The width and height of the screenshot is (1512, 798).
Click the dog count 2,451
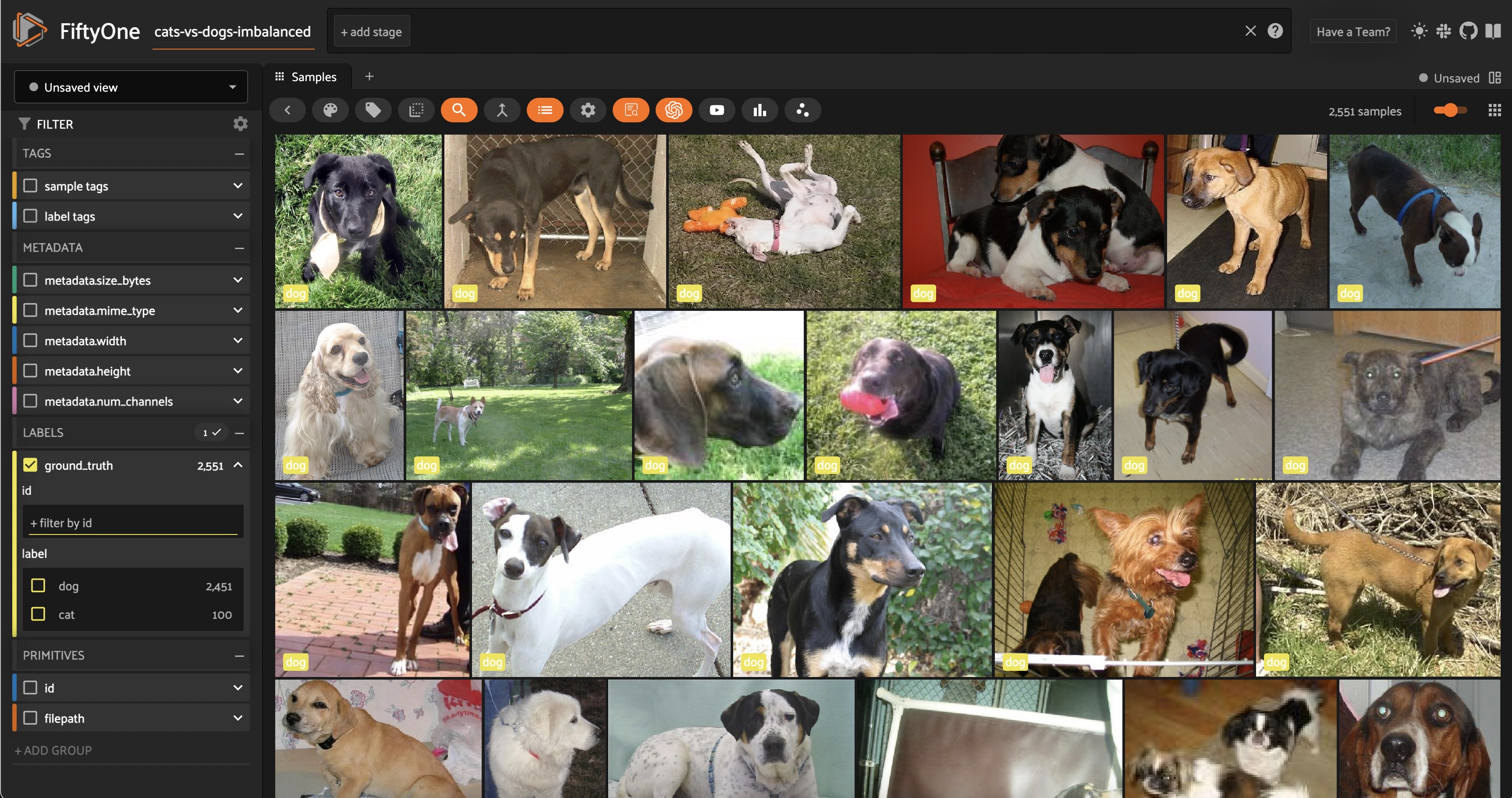coord(219,586)
